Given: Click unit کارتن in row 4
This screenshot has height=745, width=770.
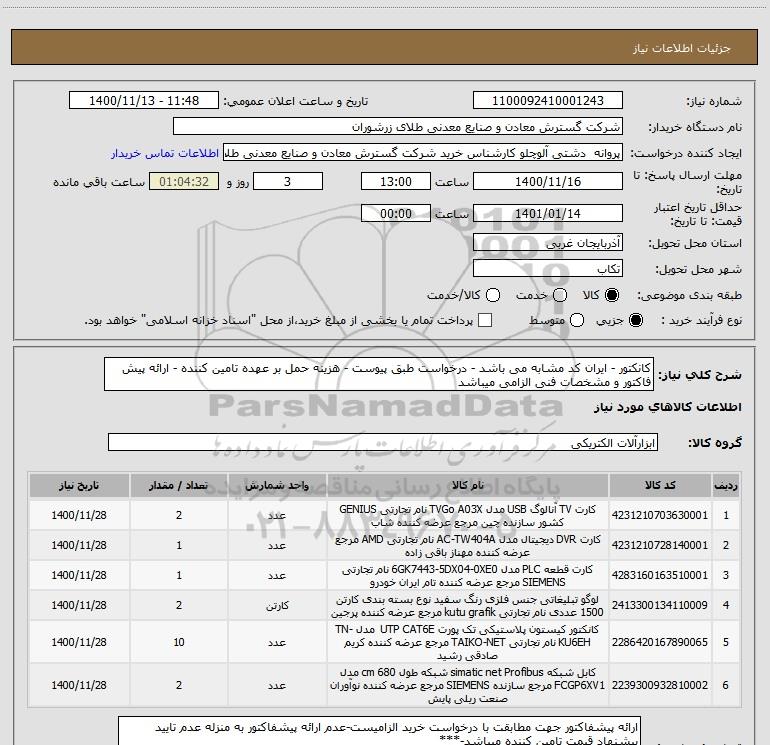Looking at the screenshot, I should point(277,606).
